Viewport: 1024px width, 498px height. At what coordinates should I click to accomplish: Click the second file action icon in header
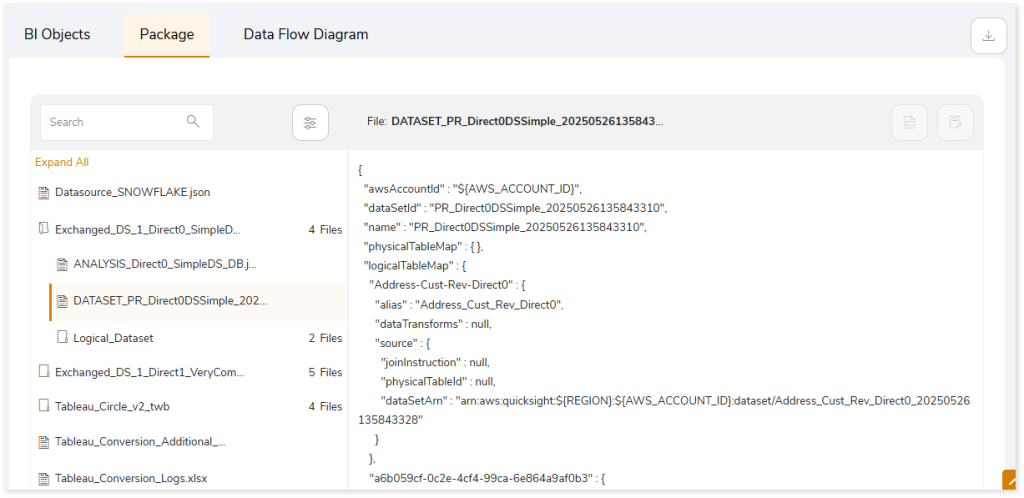(x=955, y=122)
